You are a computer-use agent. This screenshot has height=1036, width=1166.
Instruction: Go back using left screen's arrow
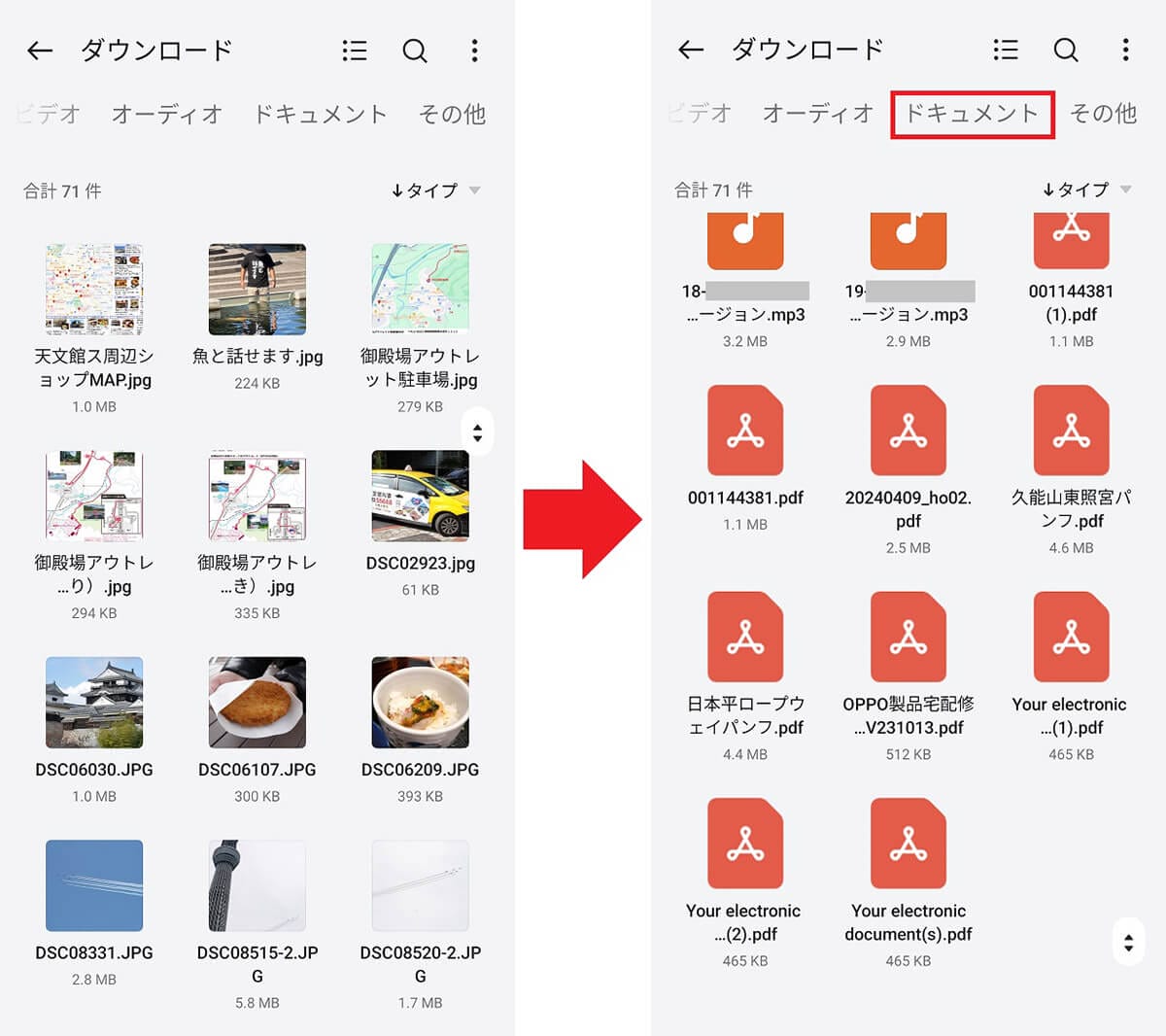(x=40, y=51)
